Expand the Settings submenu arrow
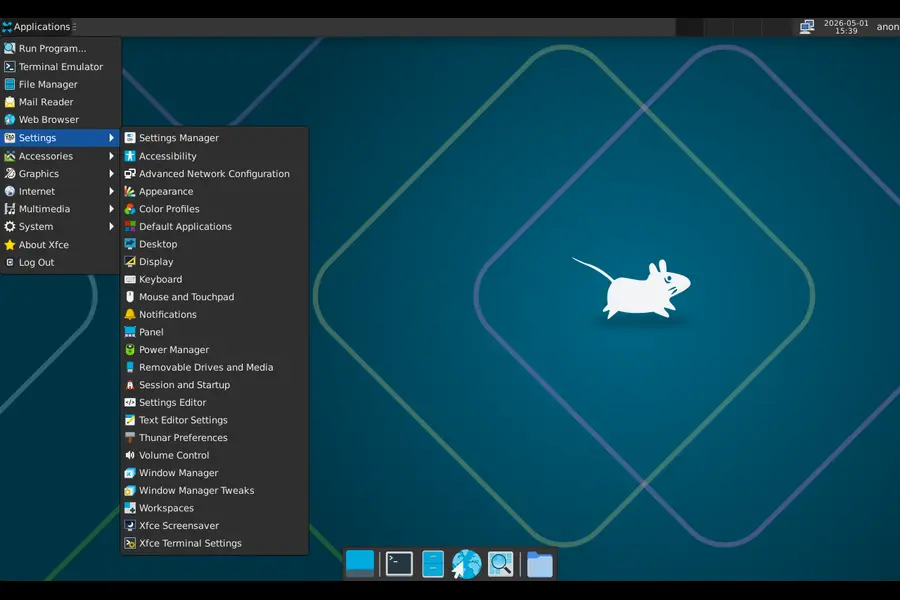 [111, 138]
